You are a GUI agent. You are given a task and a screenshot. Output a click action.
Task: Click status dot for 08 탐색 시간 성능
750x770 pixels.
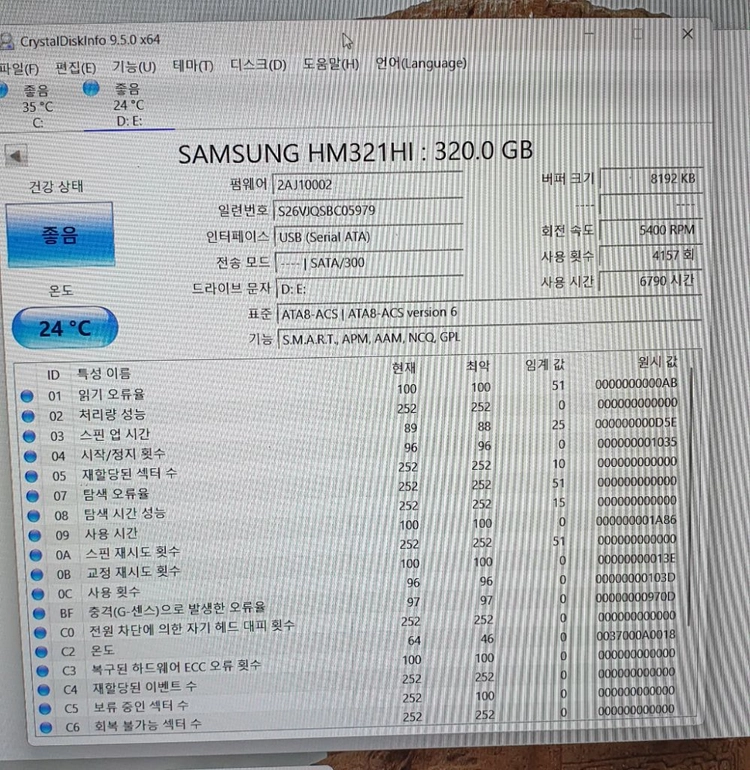click(33, 516)
